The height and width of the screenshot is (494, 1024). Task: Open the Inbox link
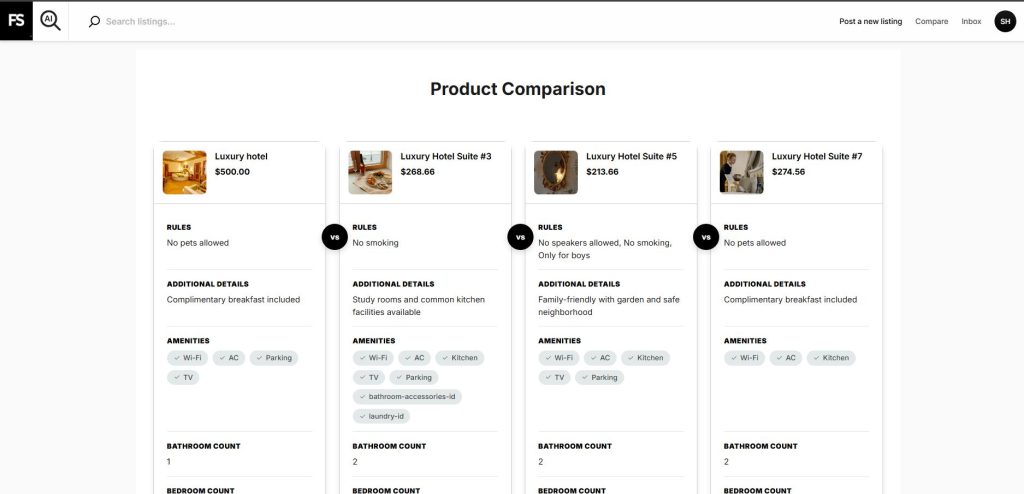(971, 21)
